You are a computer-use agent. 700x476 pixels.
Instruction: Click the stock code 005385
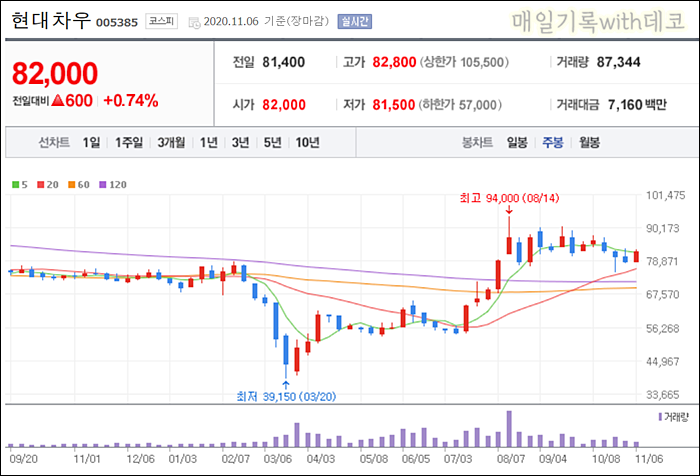click(117, 22)
